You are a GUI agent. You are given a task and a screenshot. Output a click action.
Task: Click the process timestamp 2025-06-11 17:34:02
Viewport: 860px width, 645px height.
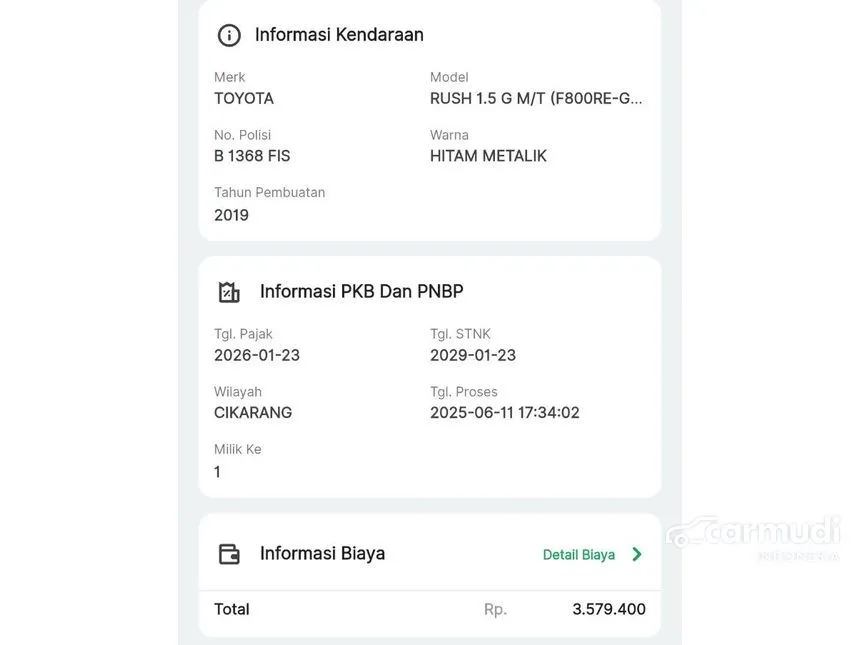click(505, 412)
